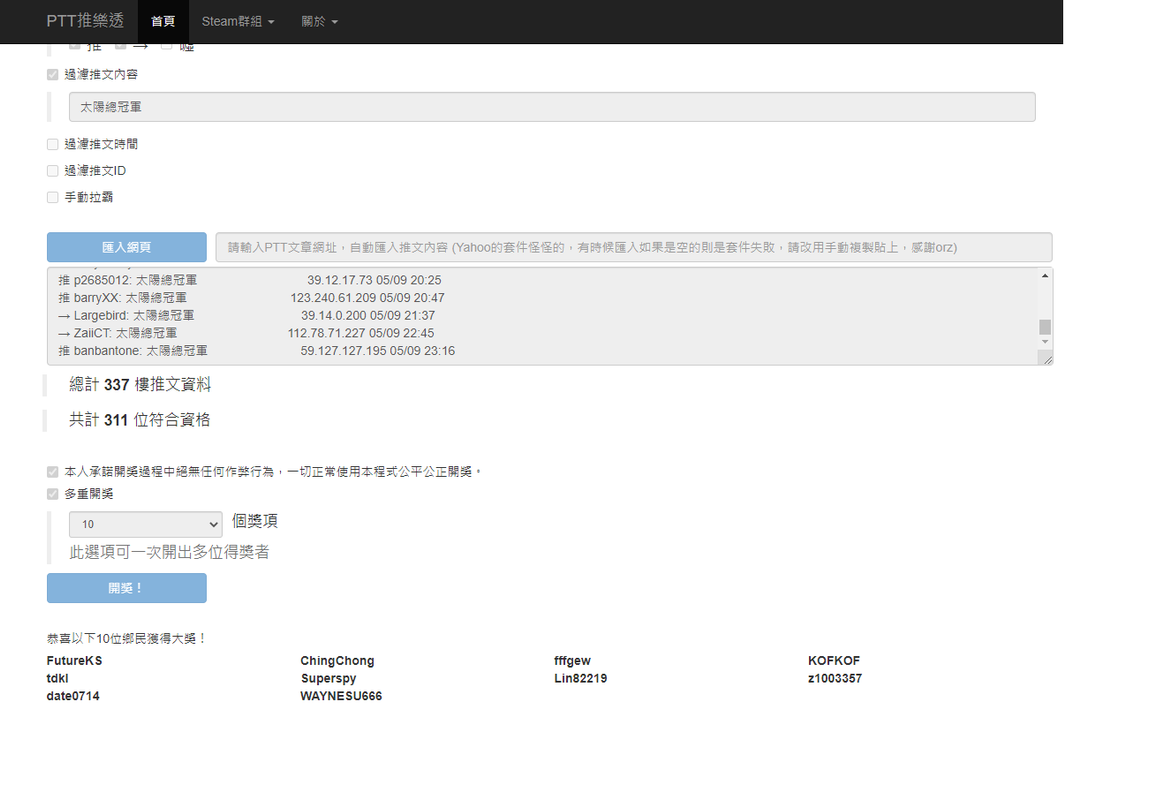
Task: Select the banbantone comment line
Action: click(x=256, y=350)
